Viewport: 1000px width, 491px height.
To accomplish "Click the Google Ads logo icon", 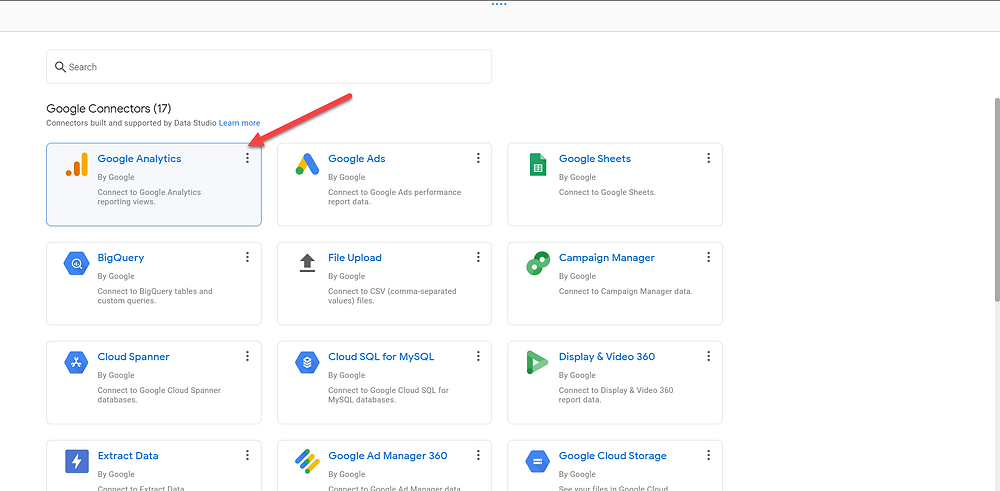I will click(x=307, y=165).
